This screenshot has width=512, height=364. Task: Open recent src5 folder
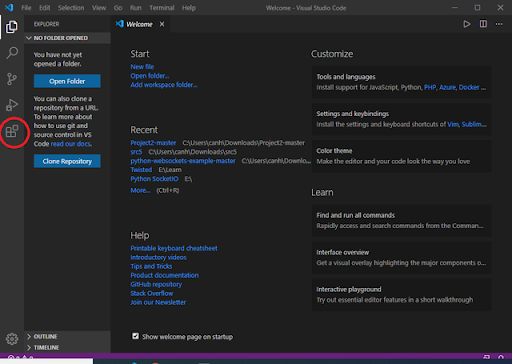136,152
